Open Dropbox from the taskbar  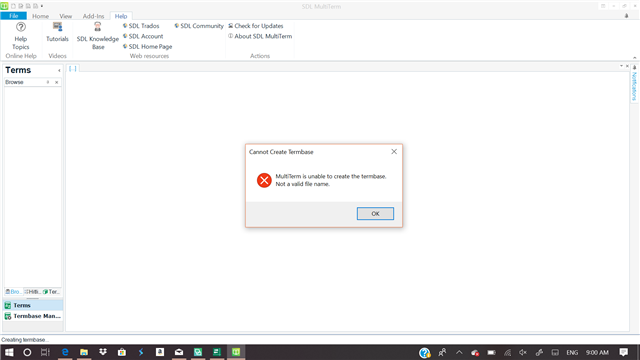pos(103,352)
